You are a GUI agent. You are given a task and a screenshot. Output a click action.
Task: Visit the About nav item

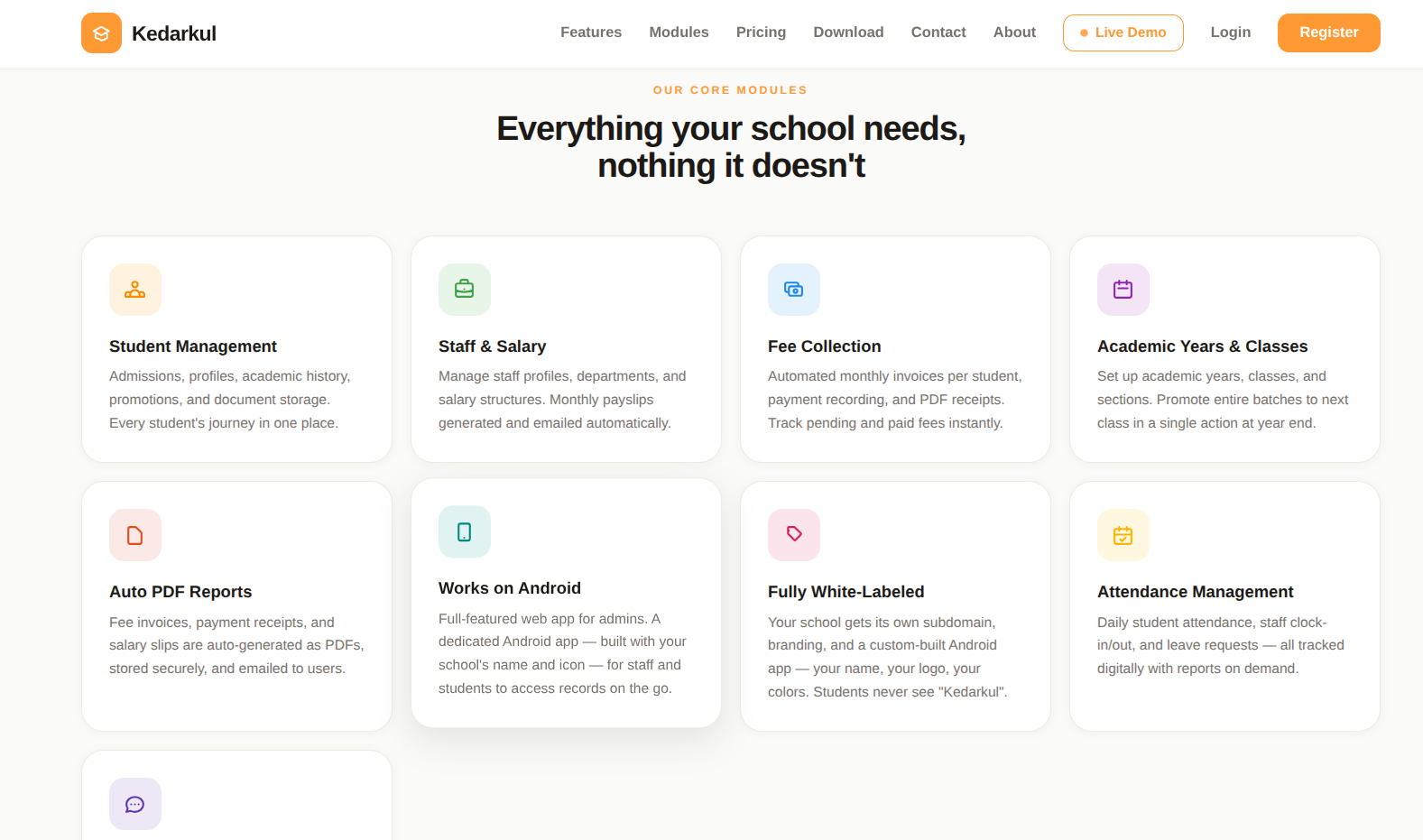coord(1014,32)
